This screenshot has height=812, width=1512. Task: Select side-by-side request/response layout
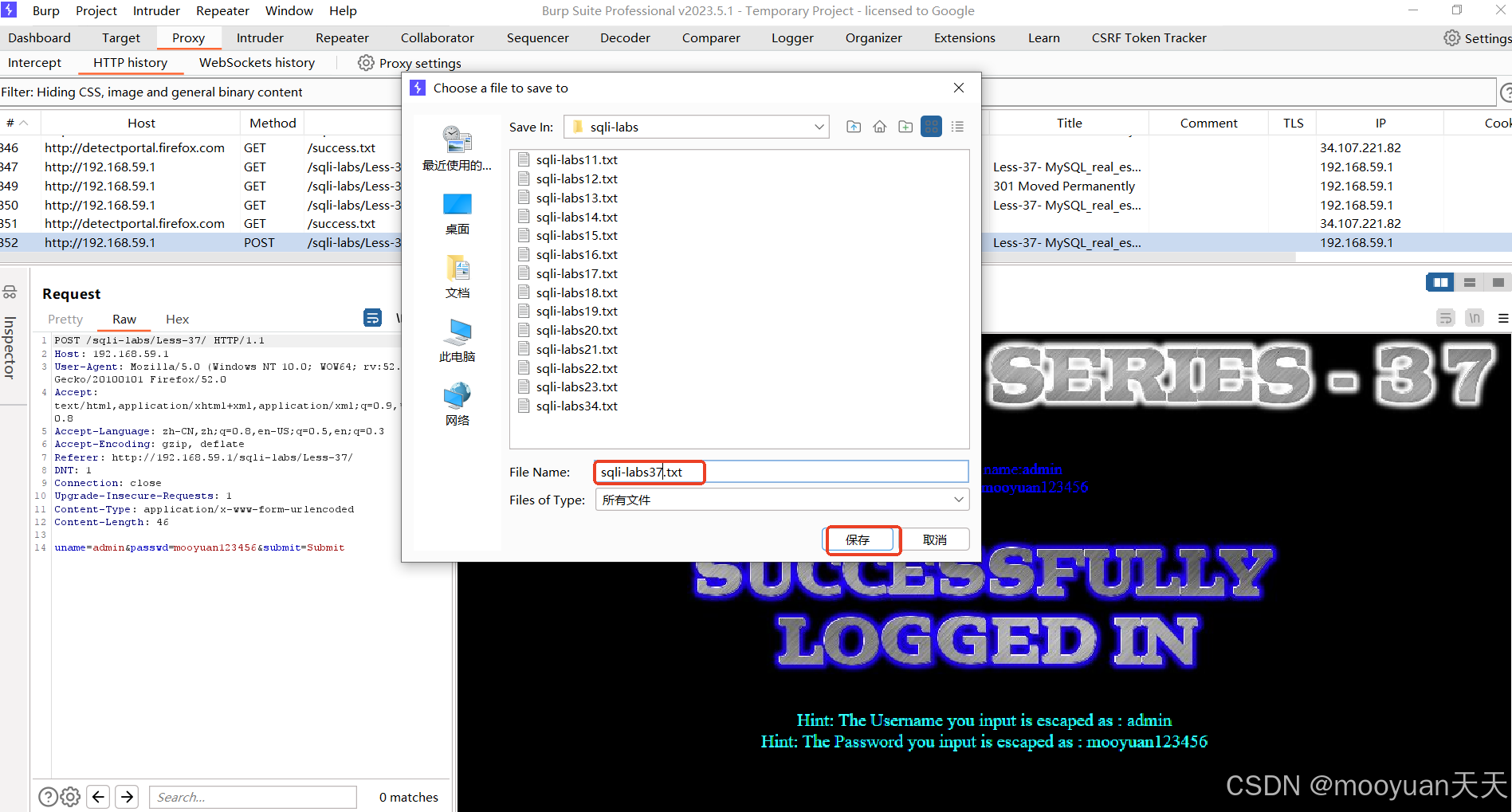tap(1440, 283)
